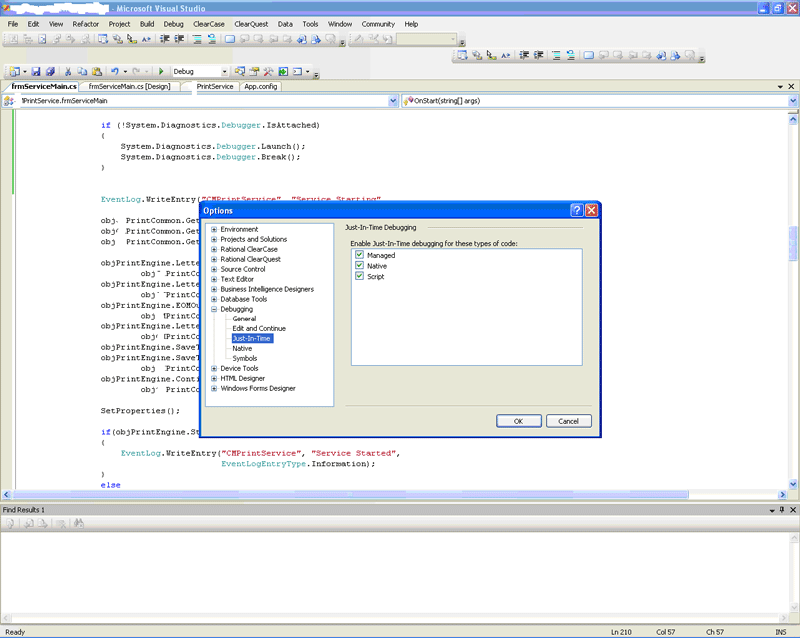Expand the Environment tree node
This screenshot has height=638, width=800.
coord(214,229)
